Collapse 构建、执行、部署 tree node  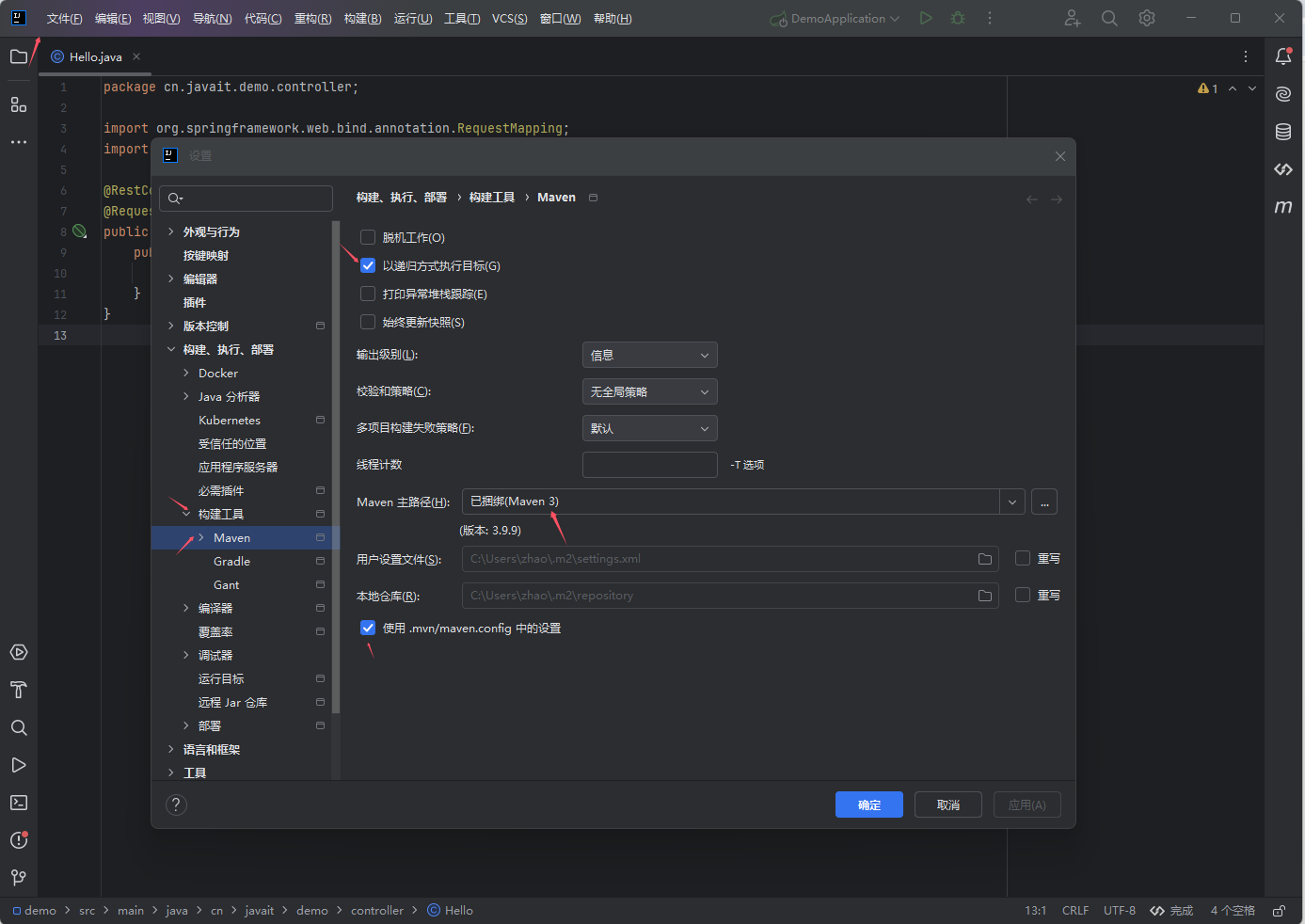pyautogui.click(x=170, y=349)
